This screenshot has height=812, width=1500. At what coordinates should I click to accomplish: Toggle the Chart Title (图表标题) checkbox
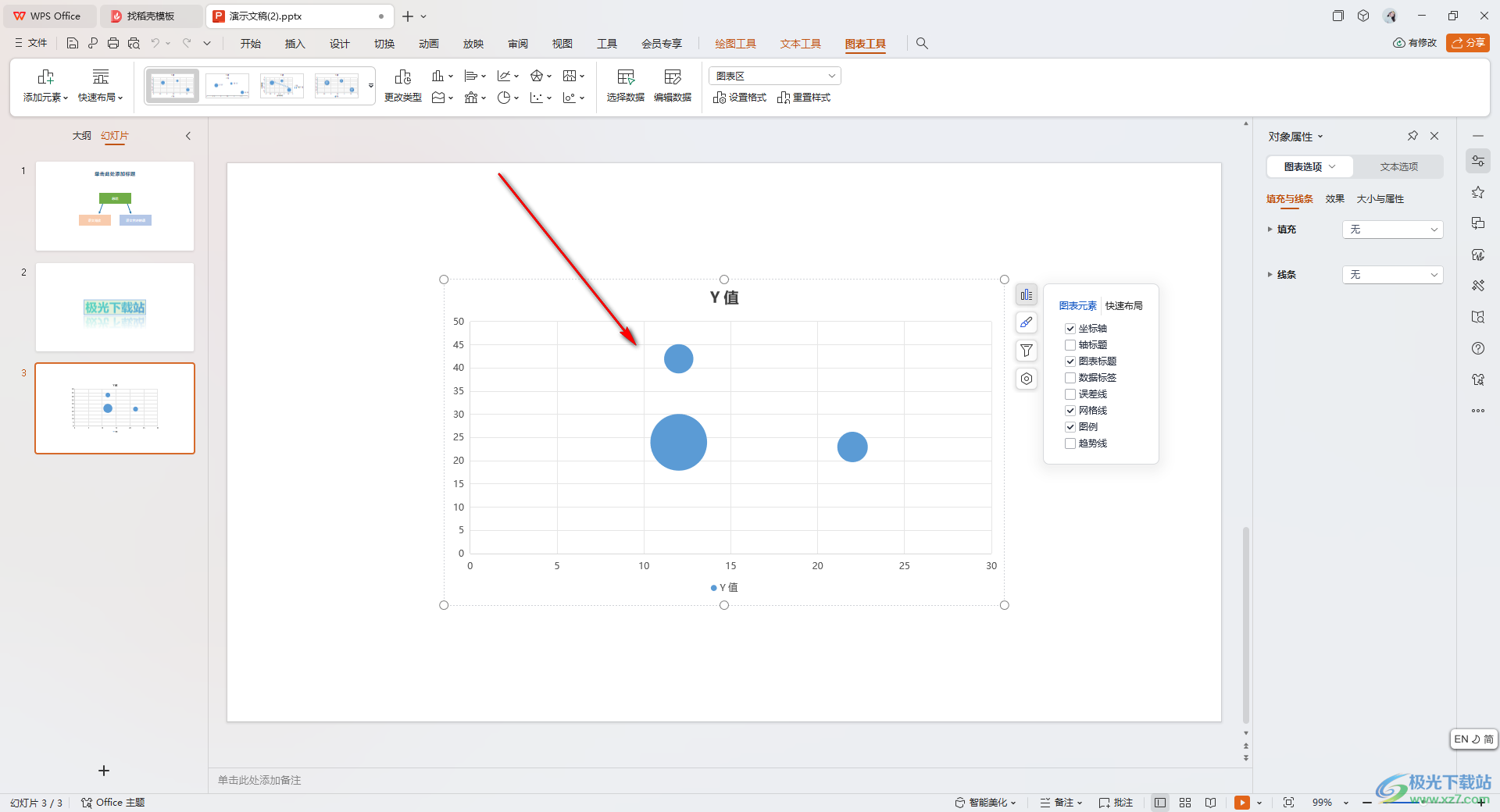coord(1070,361)
